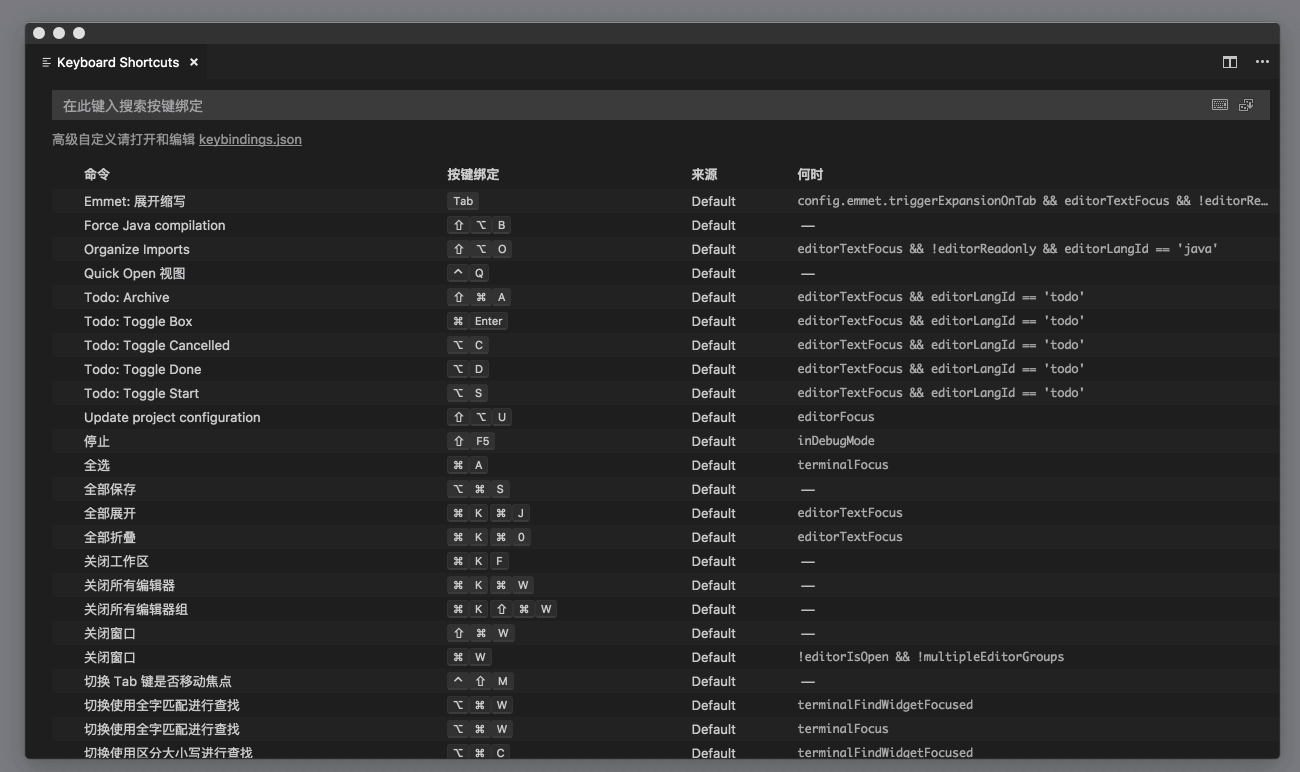The image size is (1300, 772).
Task: Click the Force Java compilation entry
Action: point(154,225)
